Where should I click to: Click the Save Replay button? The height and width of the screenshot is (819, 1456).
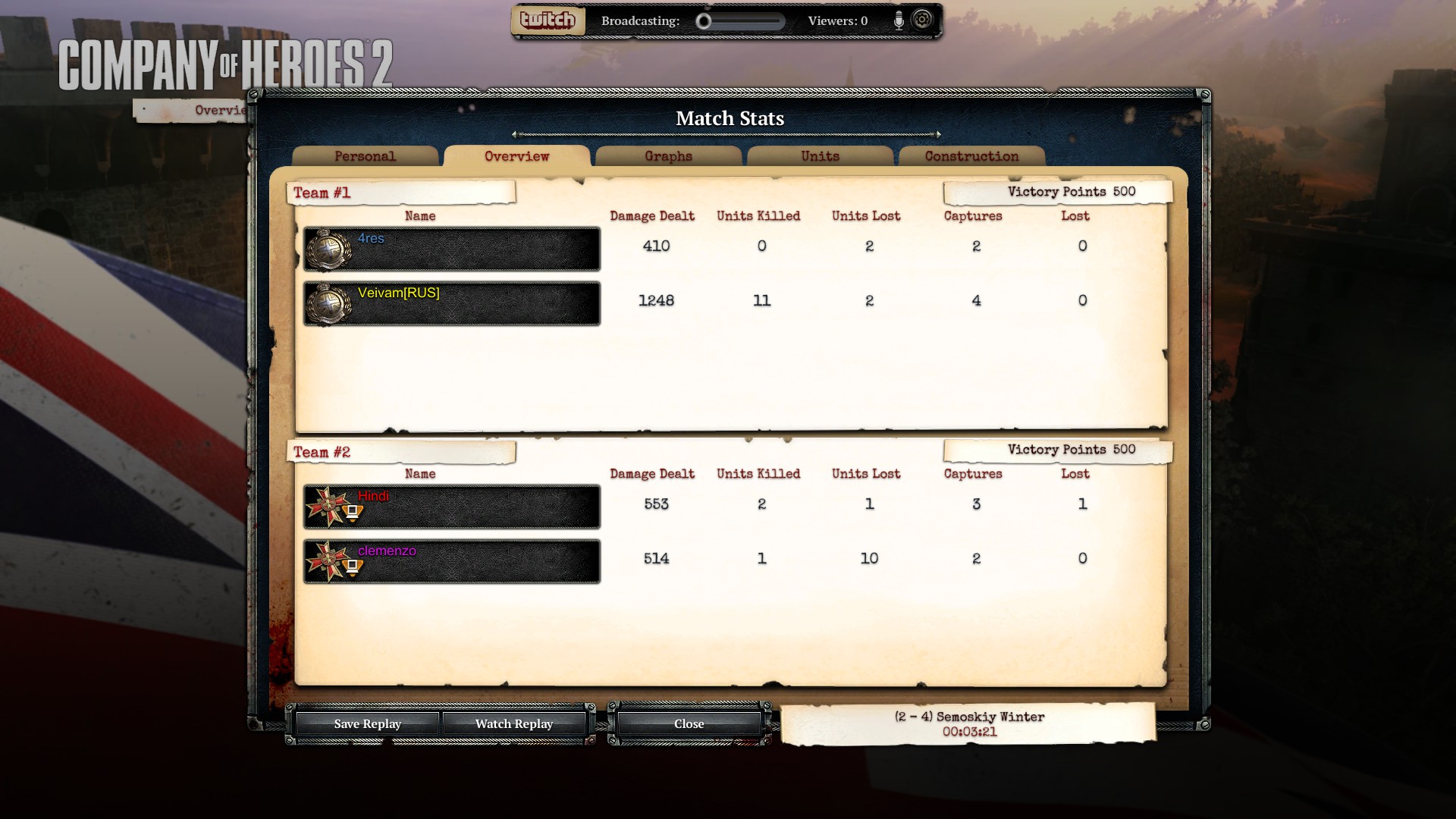(x=367, y=723)
